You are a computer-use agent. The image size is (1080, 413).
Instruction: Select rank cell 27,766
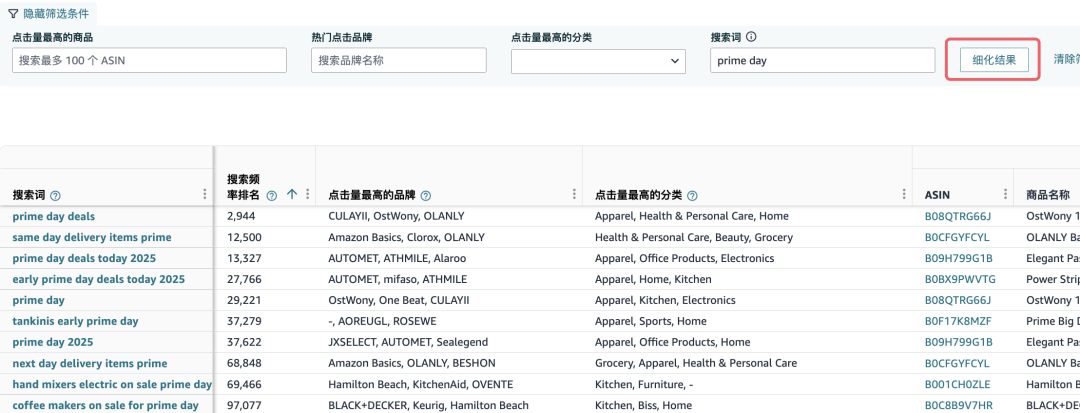point(244,279)
